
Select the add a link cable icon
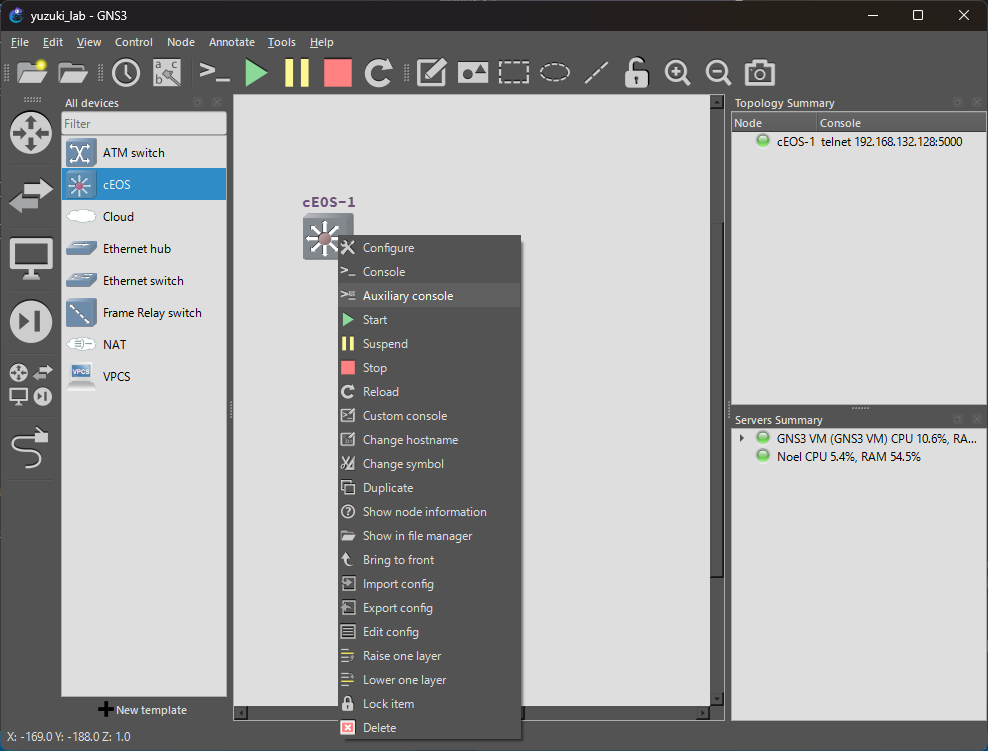pos(29,448)
